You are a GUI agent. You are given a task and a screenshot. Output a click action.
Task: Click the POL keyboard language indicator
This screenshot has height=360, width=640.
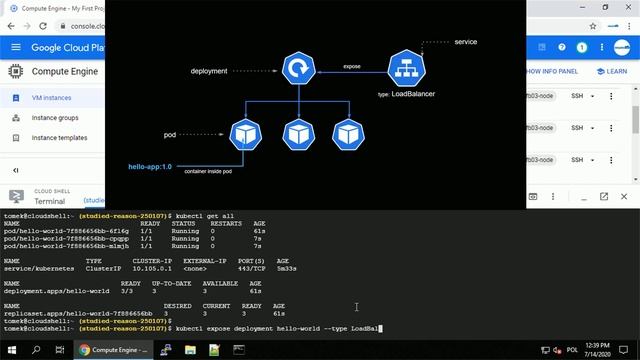pos(572,350)
